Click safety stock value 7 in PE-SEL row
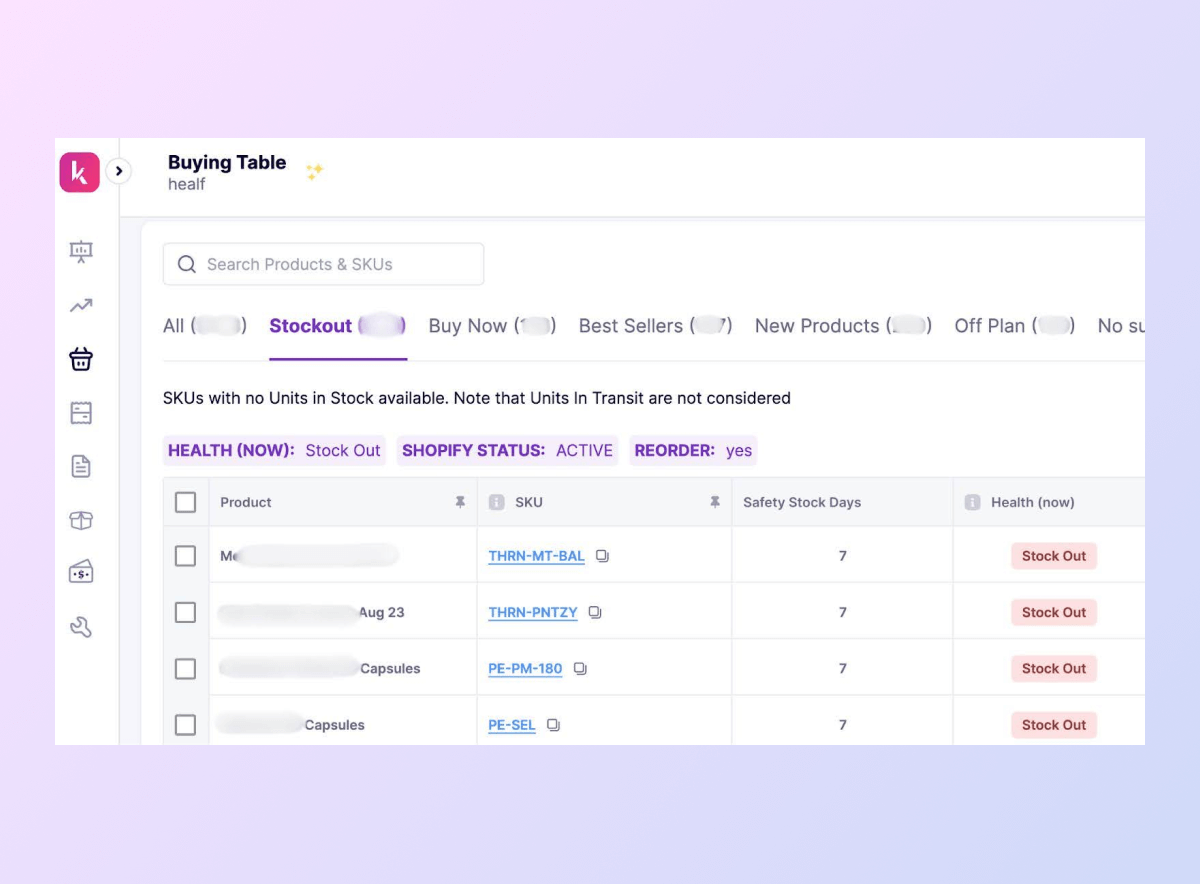Image resolution: width=1200 pixels, height=884 pixels. [x=843, y=725]
